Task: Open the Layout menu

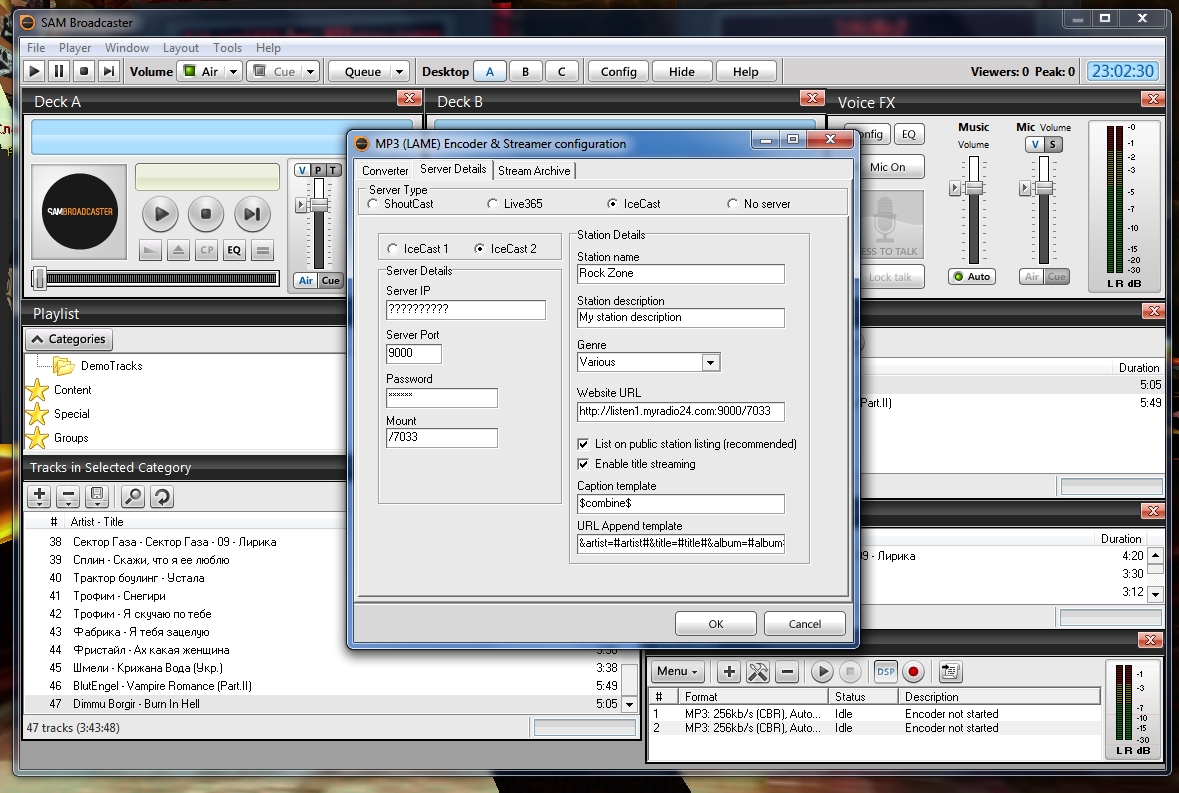Action: tap(180, 47)
